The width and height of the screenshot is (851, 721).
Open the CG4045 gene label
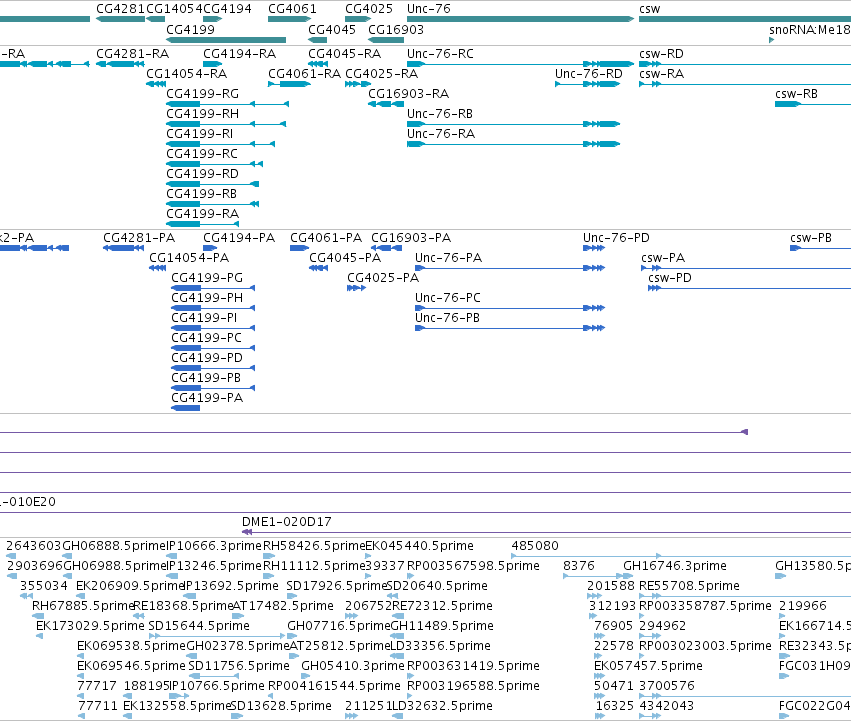pos(332,29)
